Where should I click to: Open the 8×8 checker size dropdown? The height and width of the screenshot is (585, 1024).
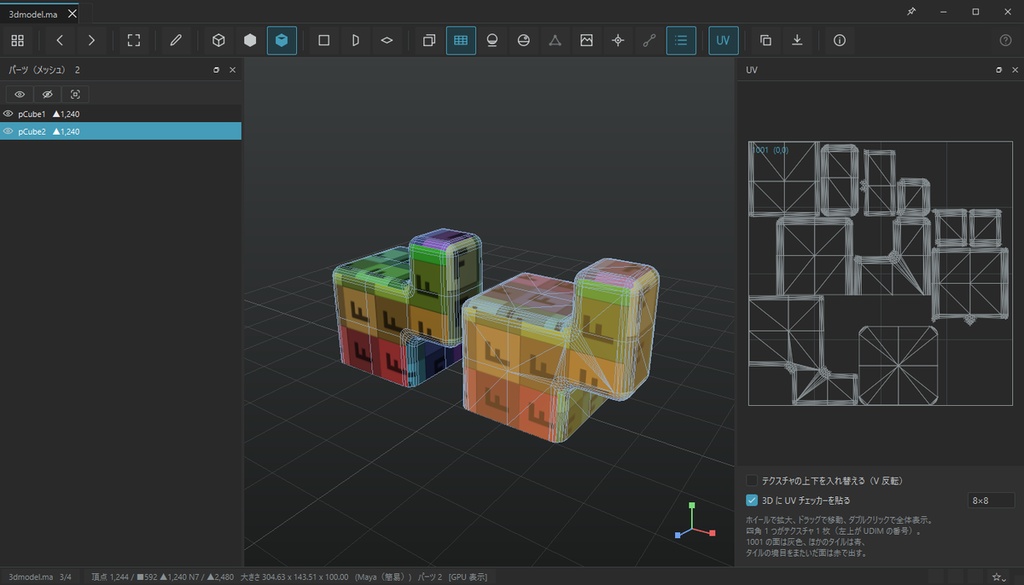point(991,501)
